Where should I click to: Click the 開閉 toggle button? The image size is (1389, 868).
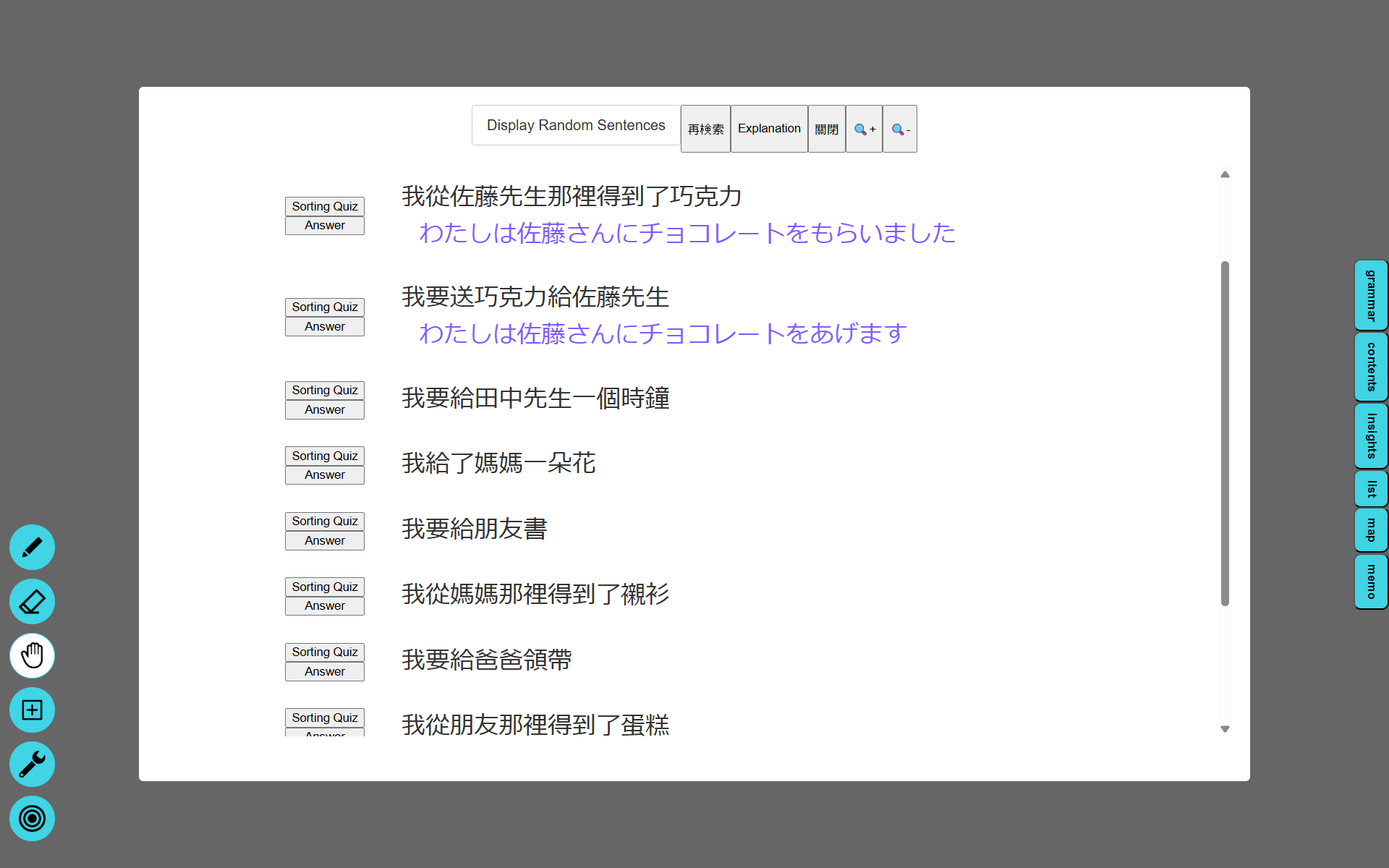(826, 129)
